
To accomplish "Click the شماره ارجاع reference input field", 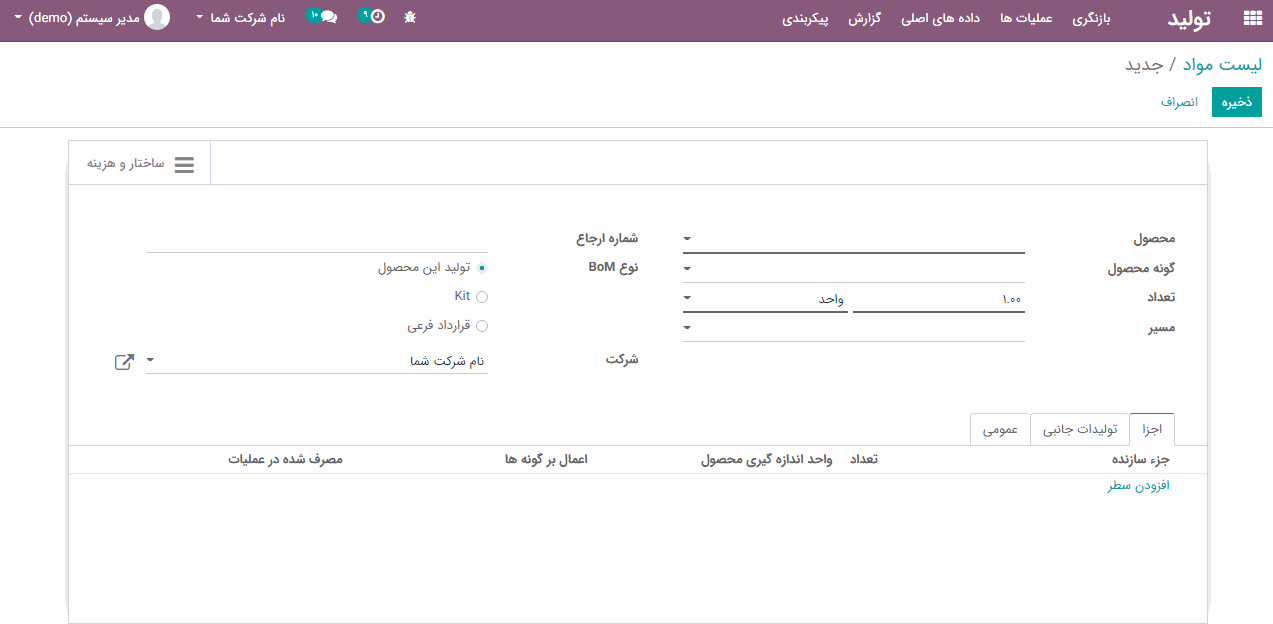I will pyautogui.click(x=317, y=240).
